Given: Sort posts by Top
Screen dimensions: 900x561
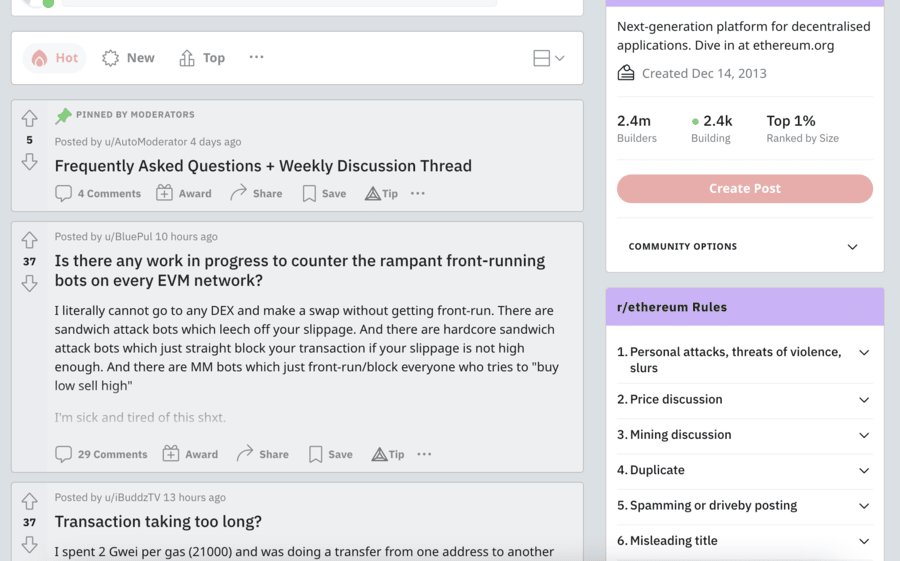Looking at the screenshot, I should 202,58.
